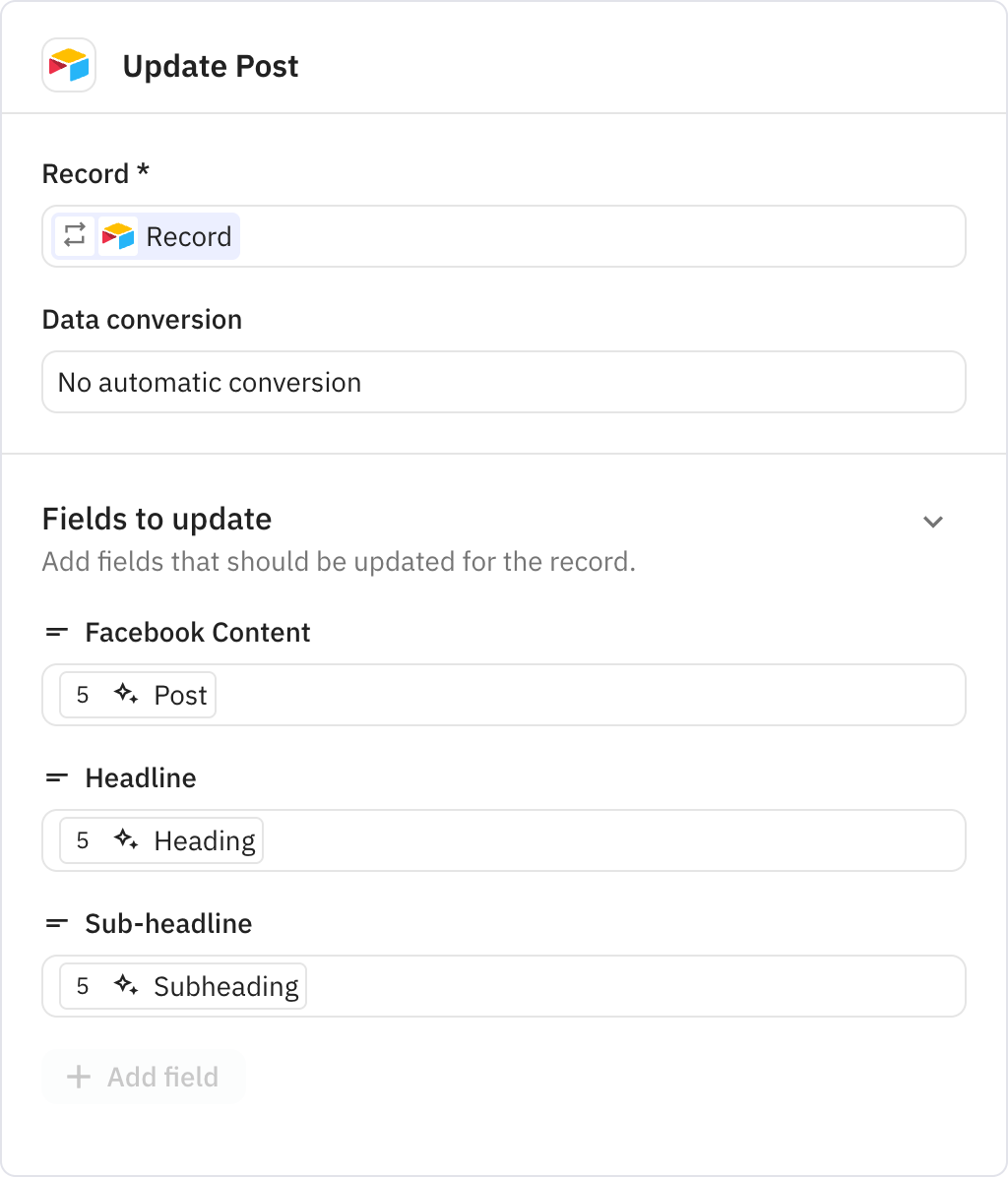The image size is (1008, 1177).
Task: Click the AI sparkle icon in the Subheading token
Action: (126, 986)
